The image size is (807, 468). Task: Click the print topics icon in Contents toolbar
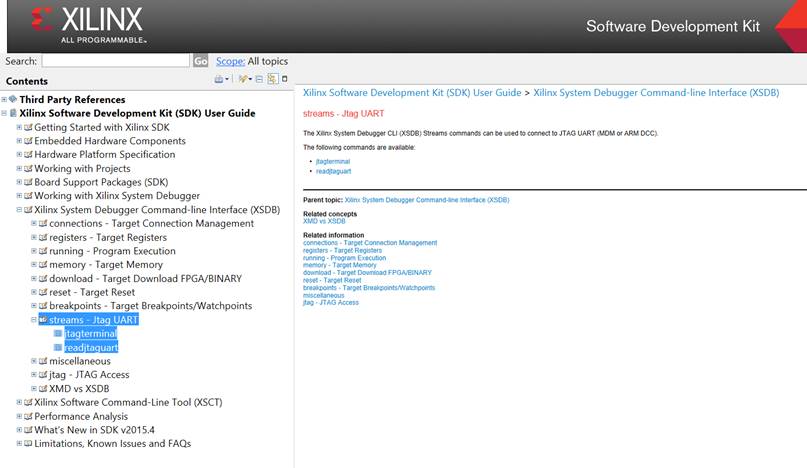[218, 79]
